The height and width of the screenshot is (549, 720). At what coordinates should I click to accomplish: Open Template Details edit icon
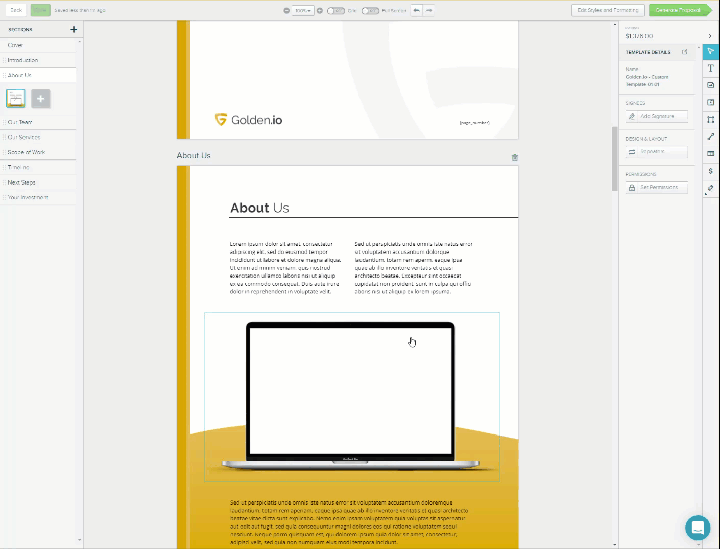coord(685,52)
